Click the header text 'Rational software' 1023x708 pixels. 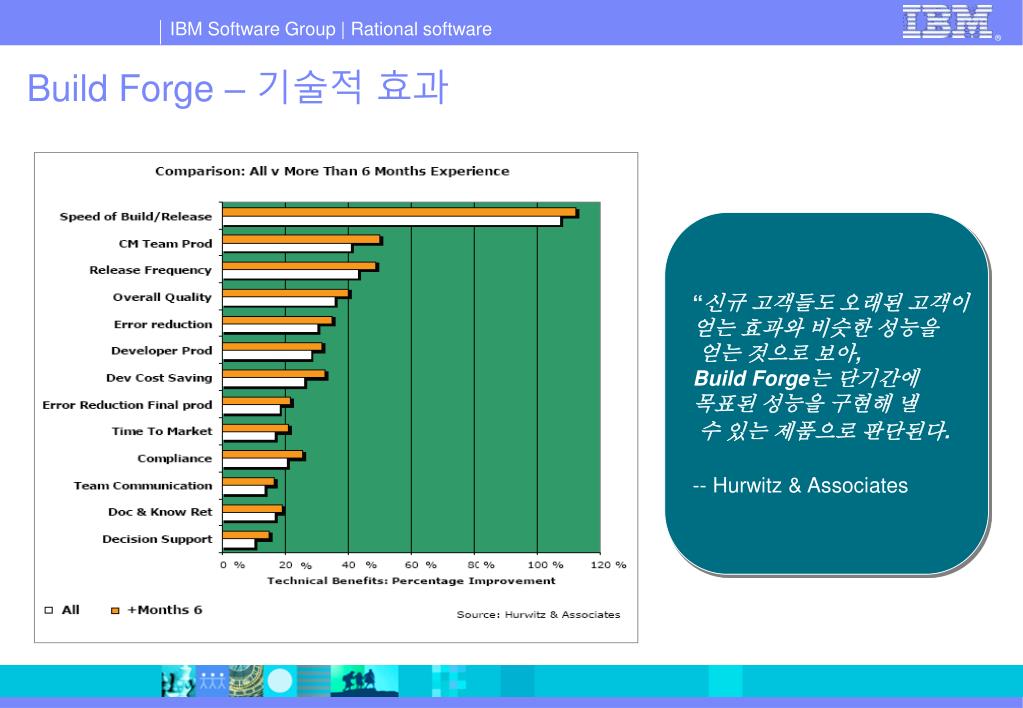point(421,29)
